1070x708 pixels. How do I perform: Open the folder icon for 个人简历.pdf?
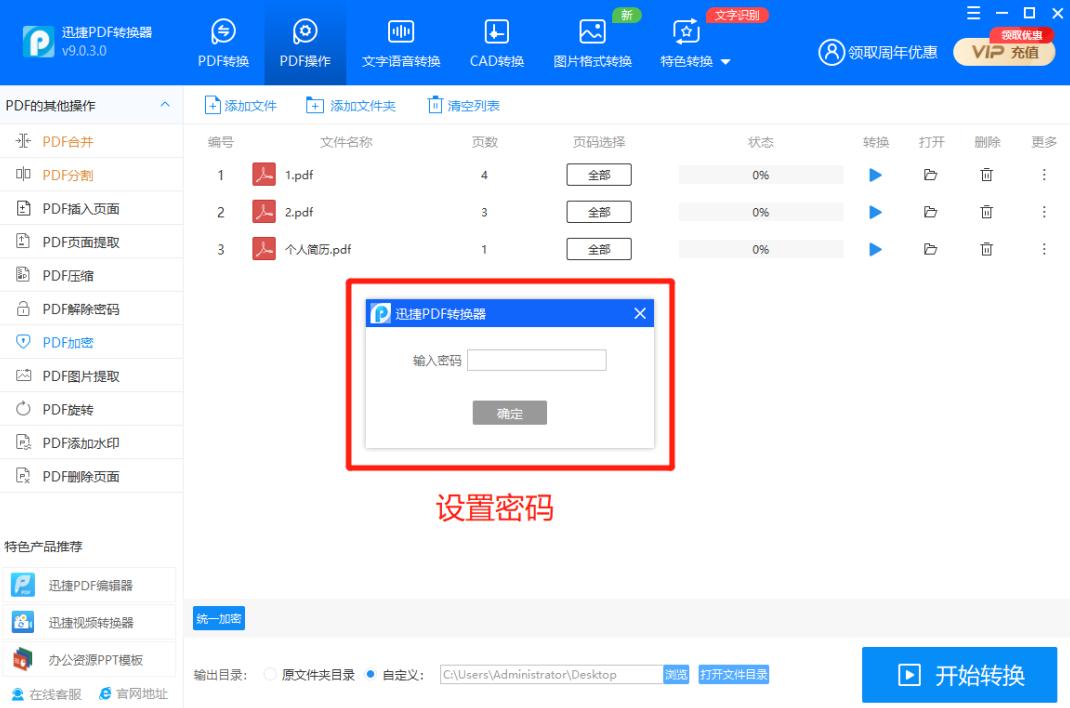tap(931, 249)
